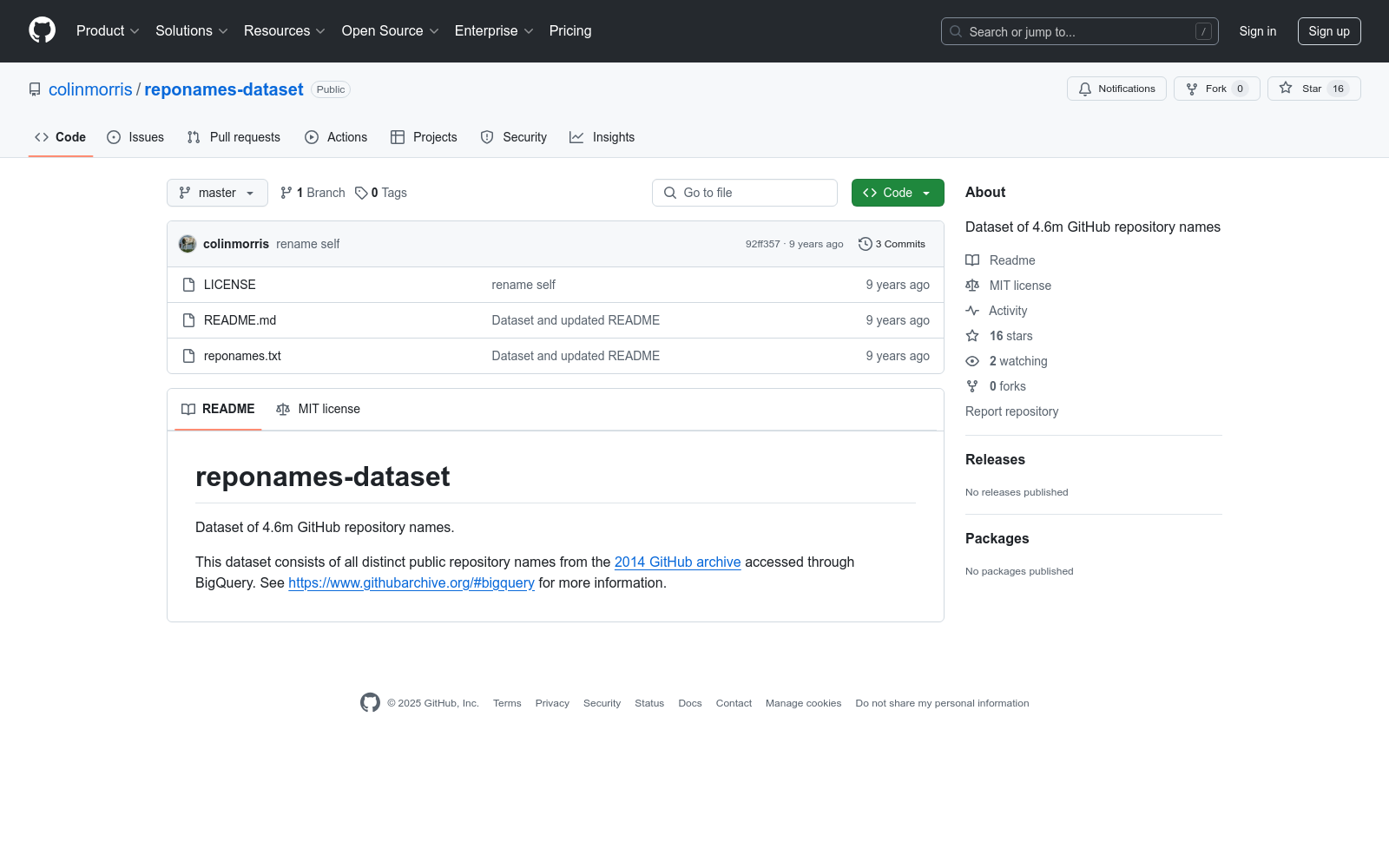Click the GitHub logo in the footer
This screenshot has width=1389, height=868.
point(370,703)
